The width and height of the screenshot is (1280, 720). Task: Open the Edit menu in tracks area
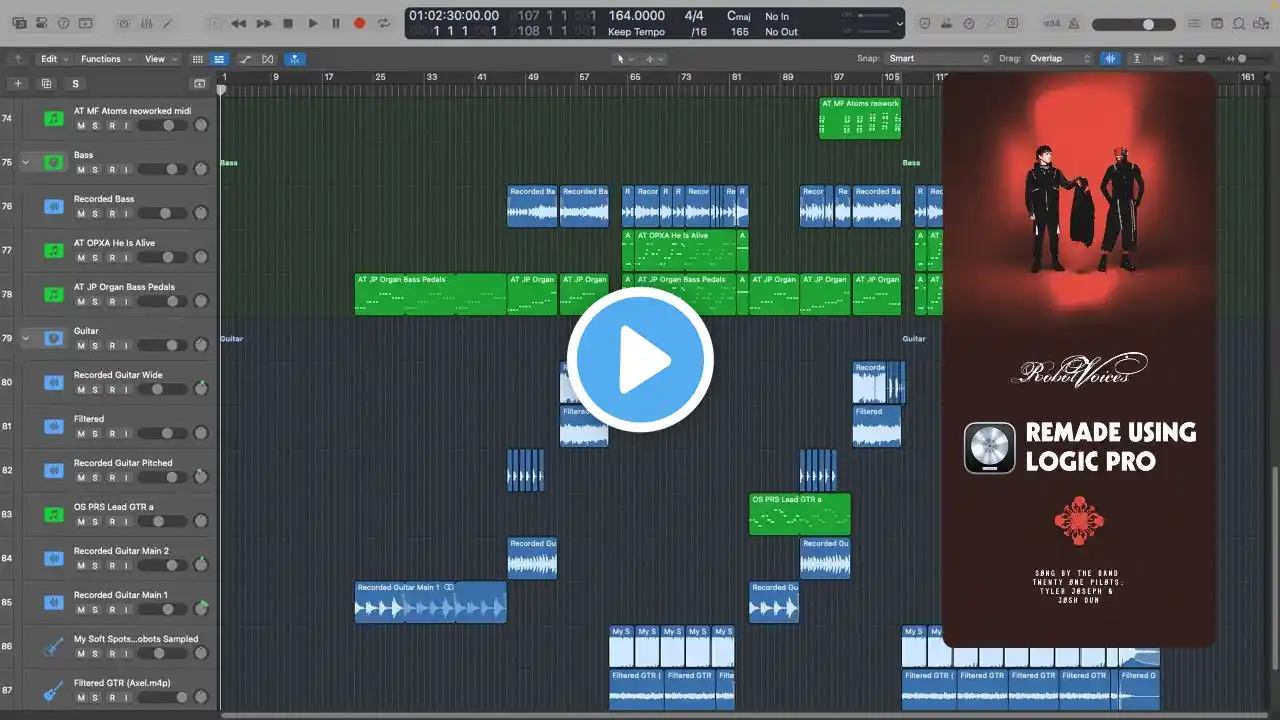[53, 59]
